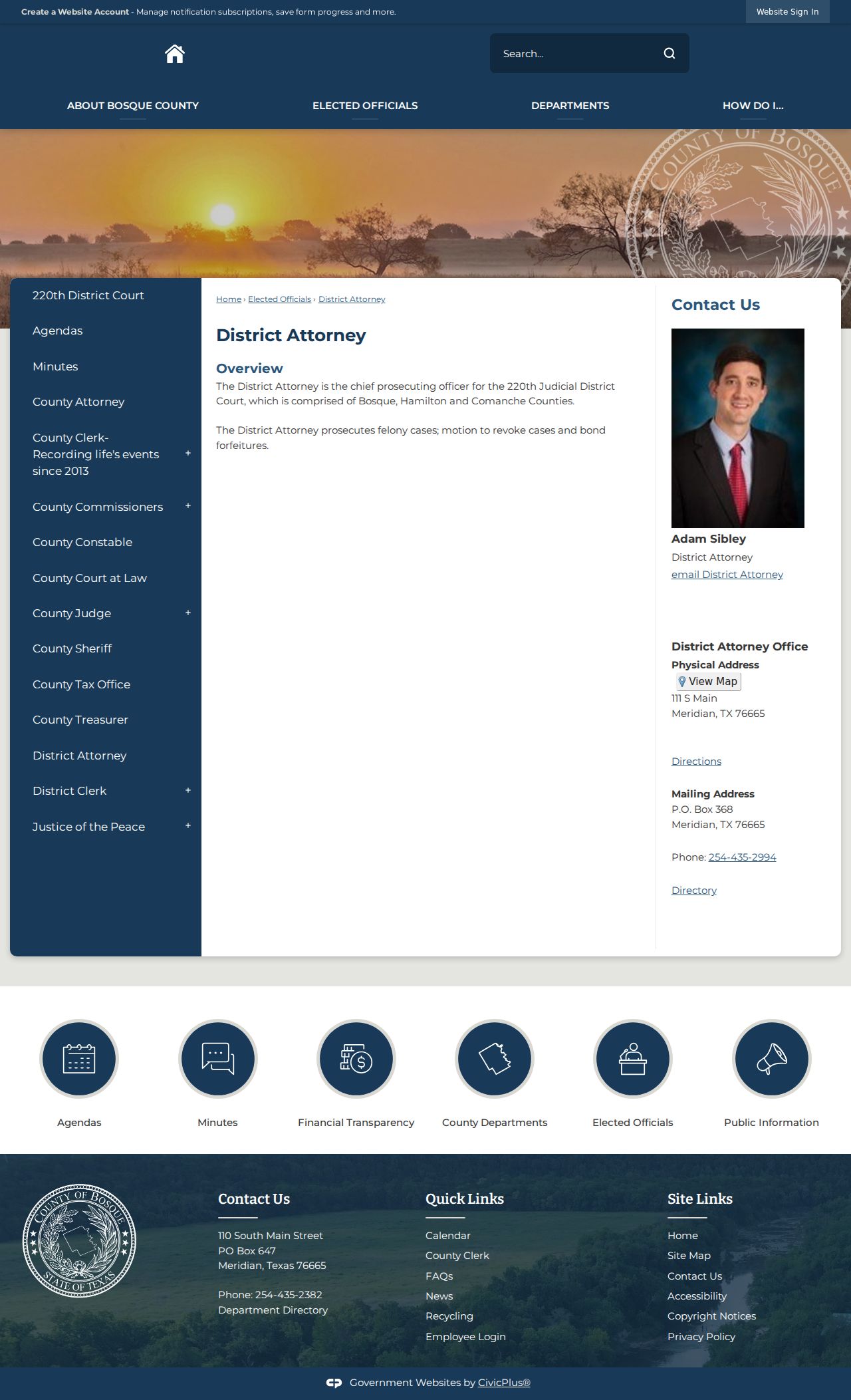Open About Bosque County menu

(x=133, y=105)
